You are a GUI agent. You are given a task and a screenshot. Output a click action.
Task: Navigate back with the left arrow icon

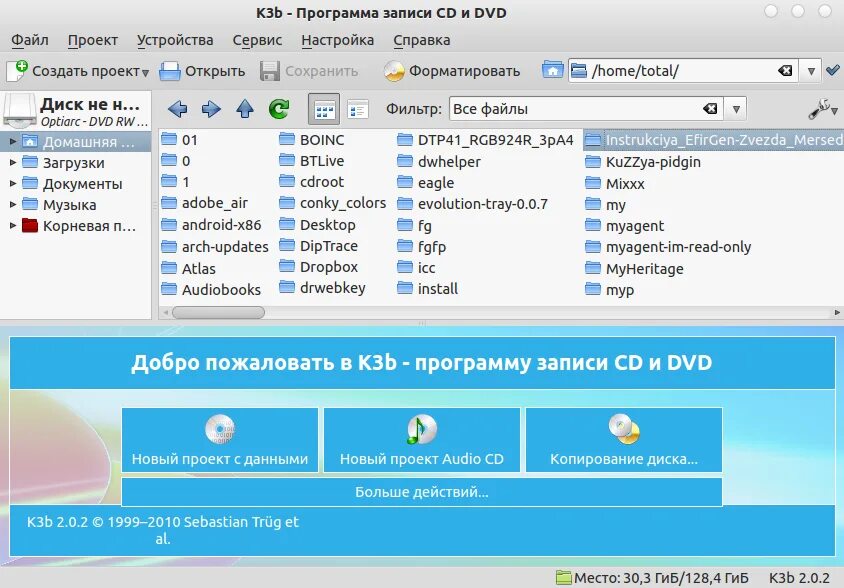coord(178,109)
